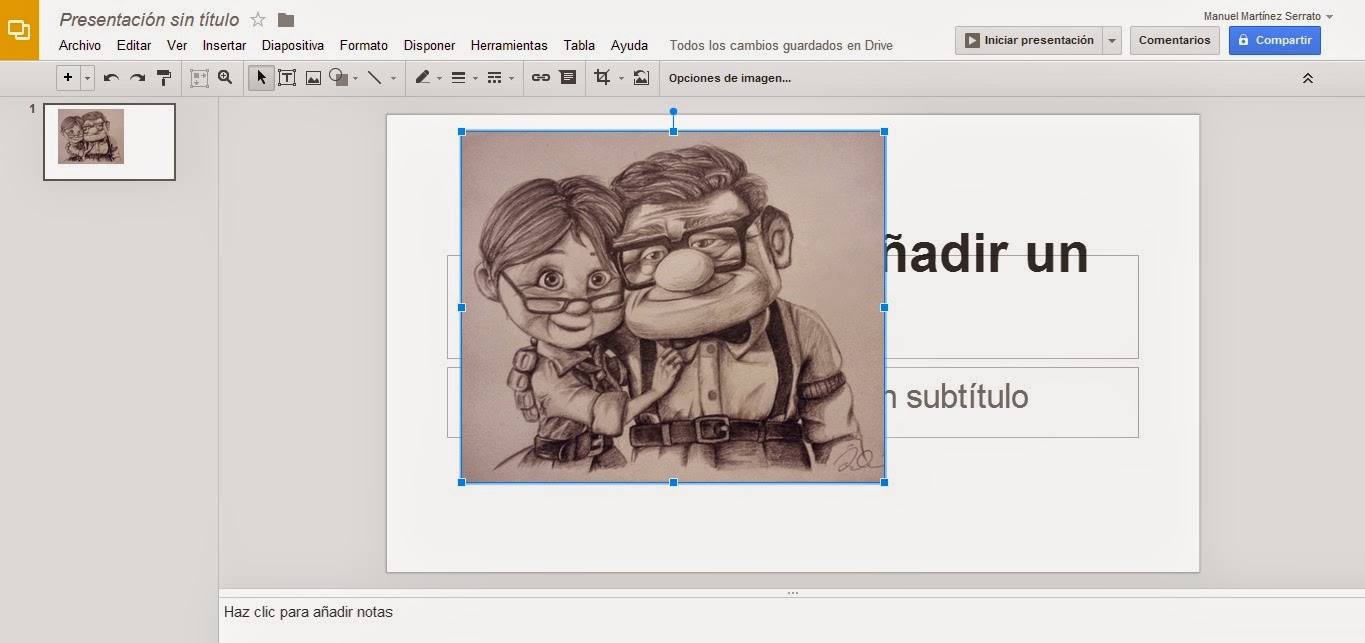Open the Diapositiva menu

pos(293,45)
